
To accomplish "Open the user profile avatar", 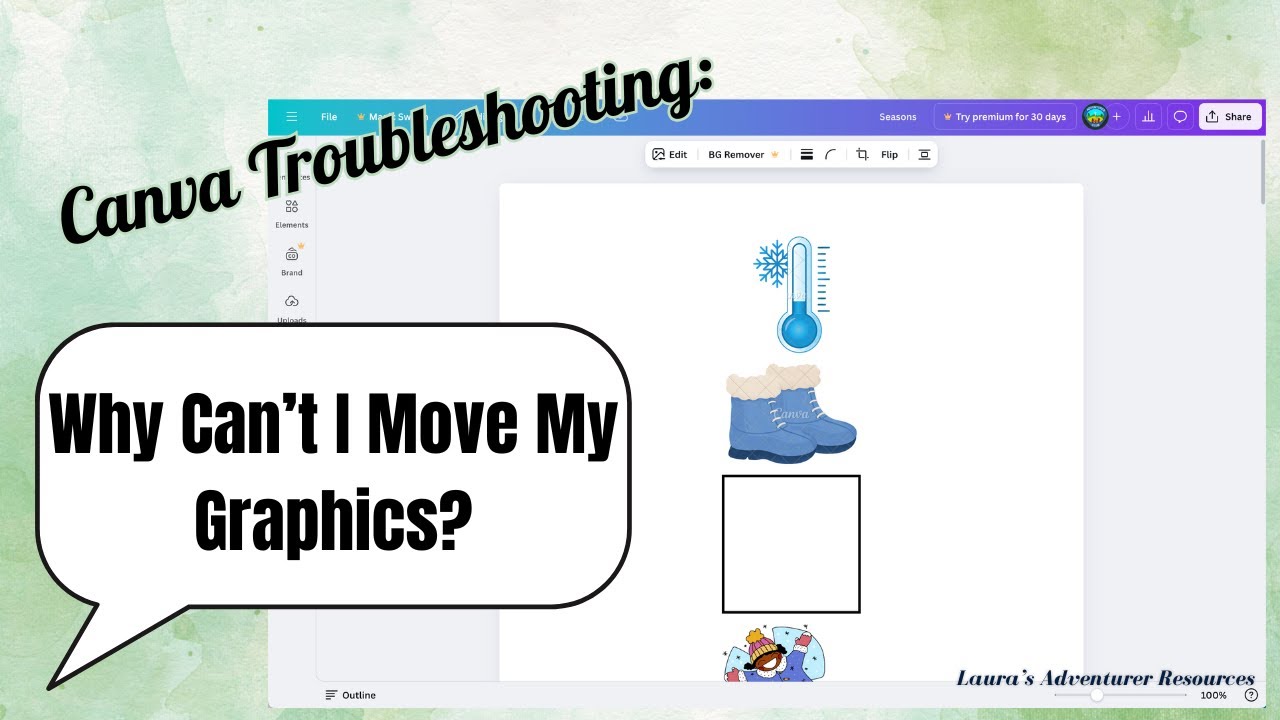I will (x=1095, y=117).
